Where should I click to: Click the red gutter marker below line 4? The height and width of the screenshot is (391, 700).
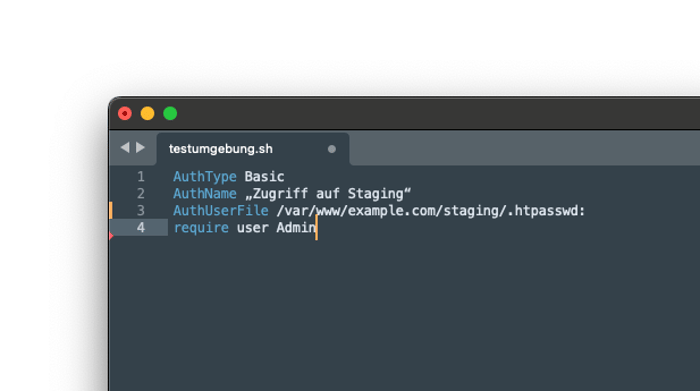point(111,236)
